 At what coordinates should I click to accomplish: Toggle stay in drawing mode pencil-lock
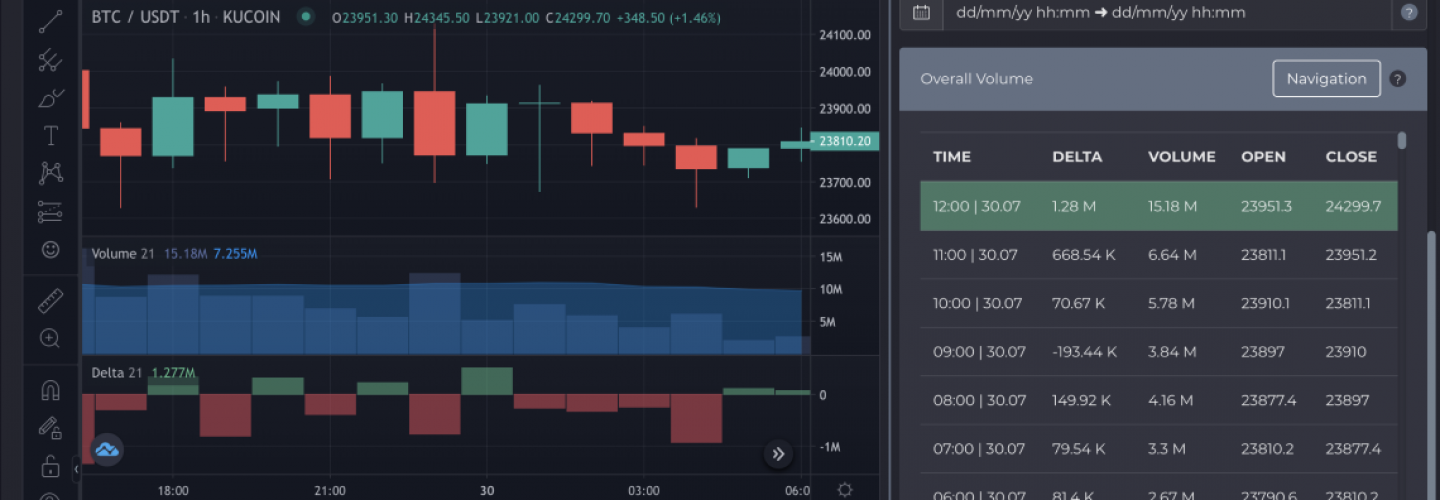click(x=50, y=428)
